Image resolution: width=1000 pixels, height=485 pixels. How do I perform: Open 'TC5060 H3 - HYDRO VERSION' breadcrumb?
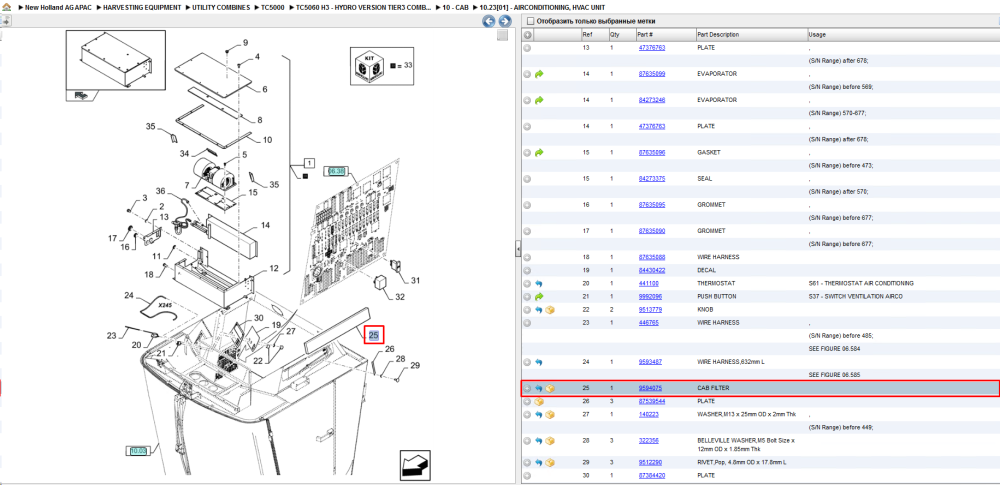pyautogui.click(x=364, y=7)
